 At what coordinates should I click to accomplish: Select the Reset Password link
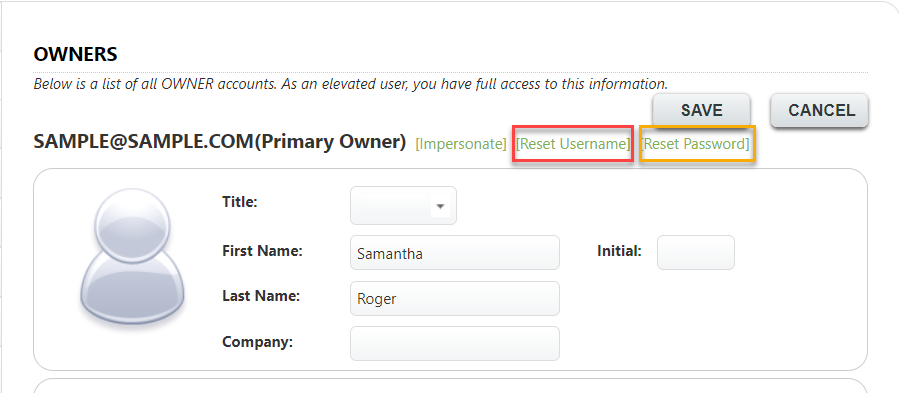[696, 144]
